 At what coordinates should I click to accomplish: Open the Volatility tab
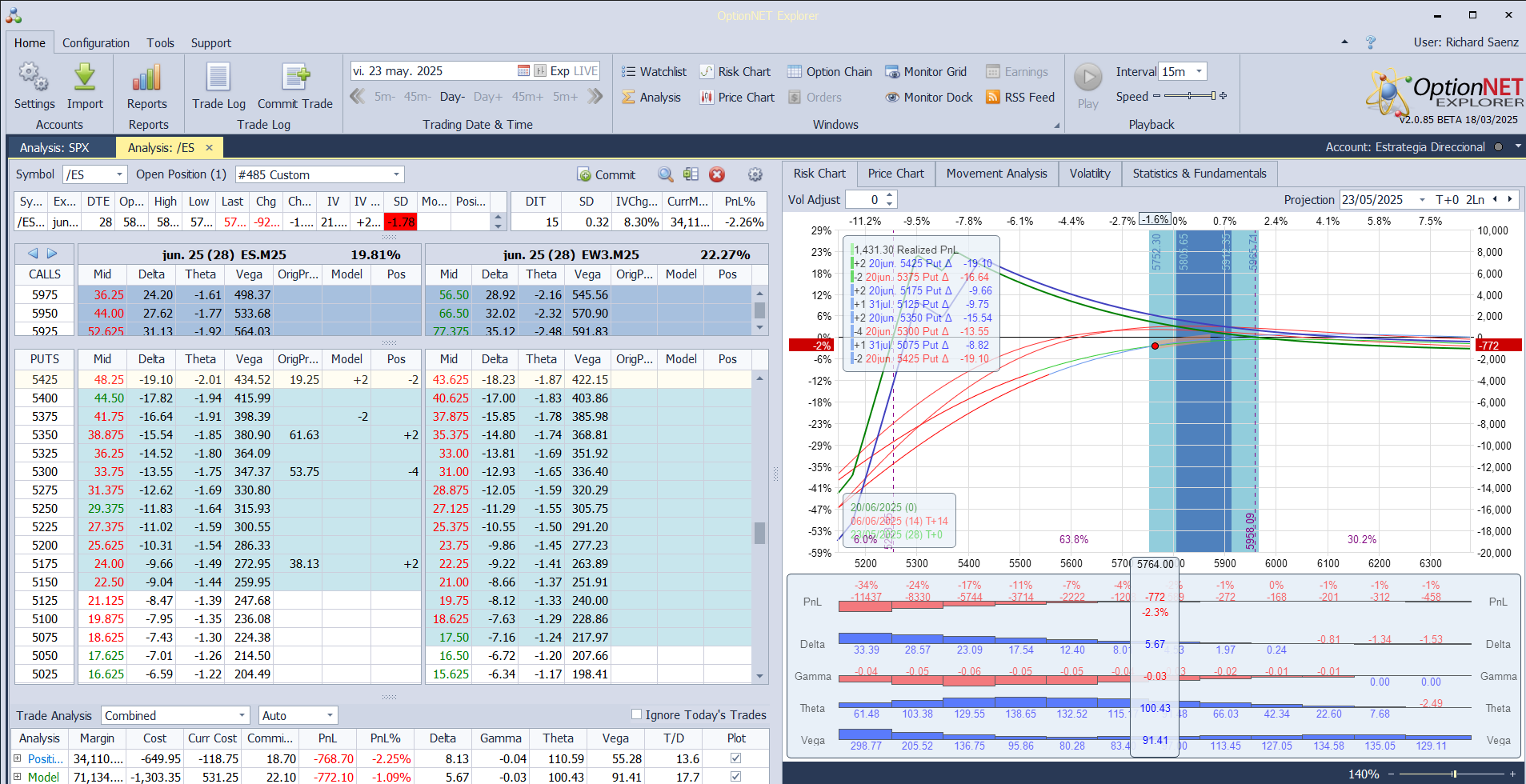[x=1090, y=174]
